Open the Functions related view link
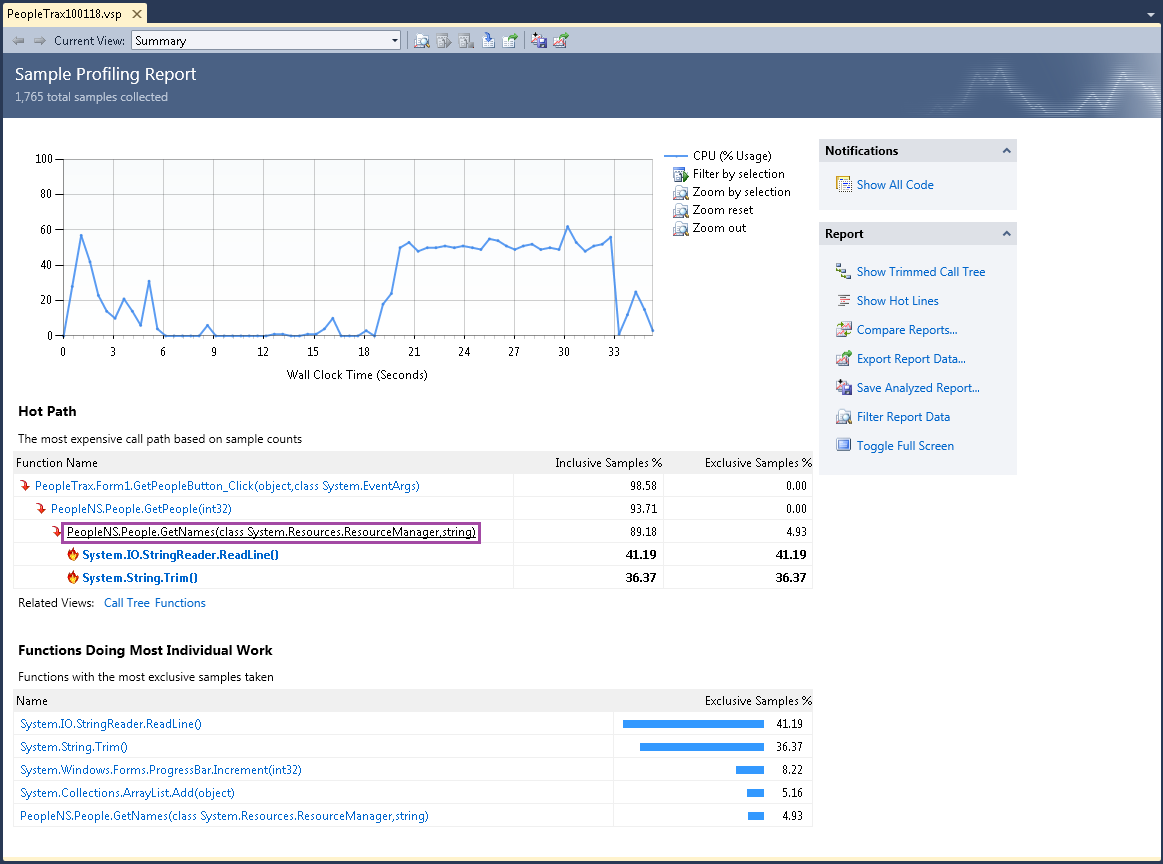The width and height of the screenshot is (1163, 864). click(x=180, y=603)
